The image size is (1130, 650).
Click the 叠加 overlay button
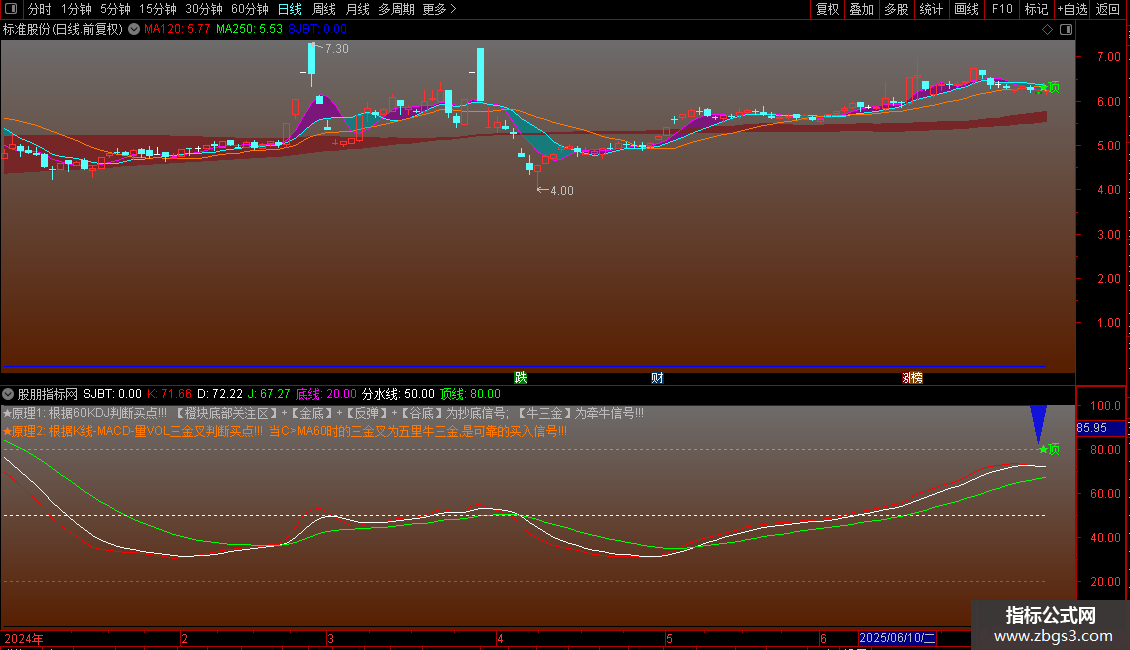[861, 9]
